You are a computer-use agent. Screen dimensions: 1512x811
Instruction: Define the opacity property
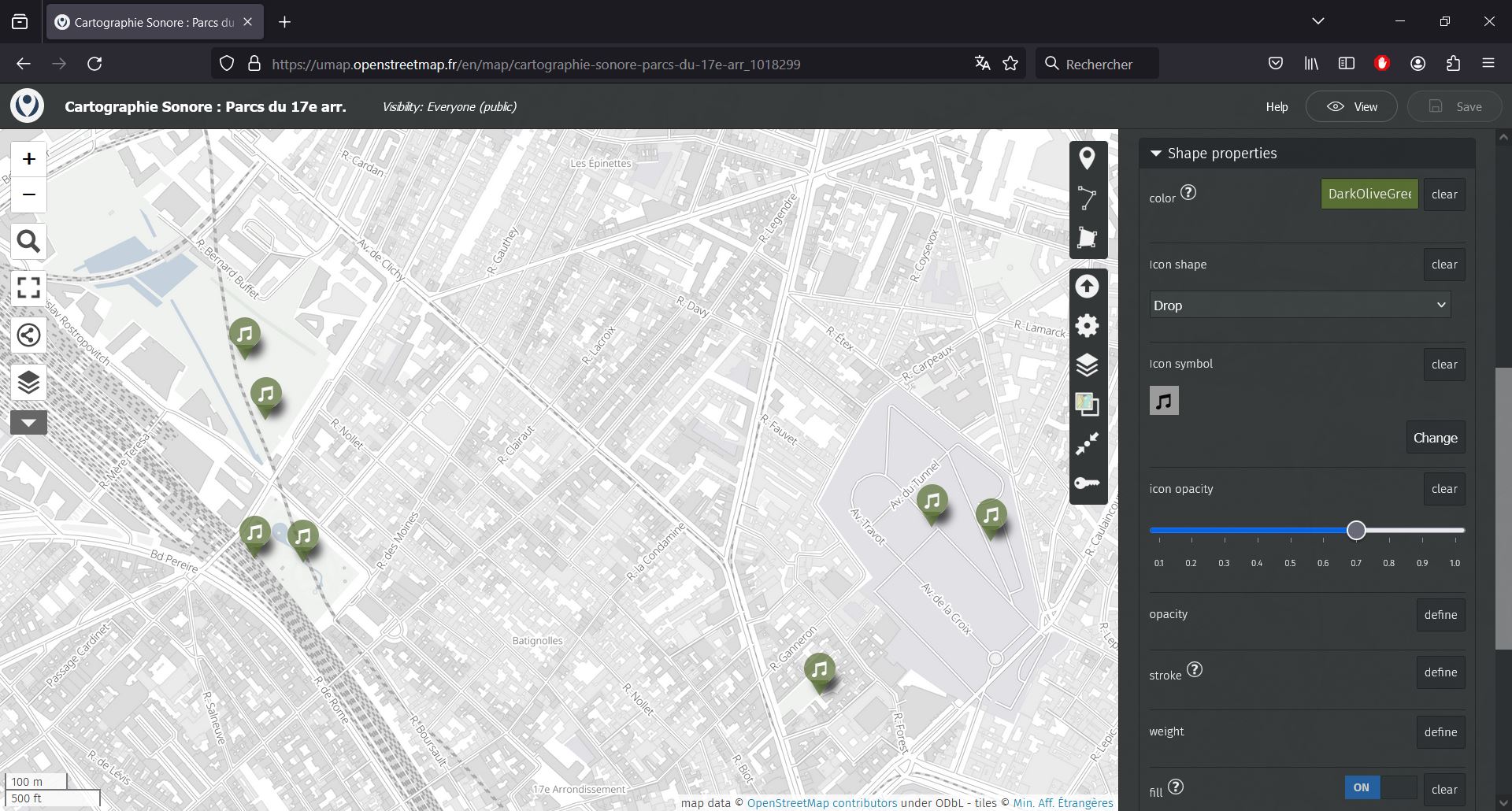click(x=1440, y=615)
